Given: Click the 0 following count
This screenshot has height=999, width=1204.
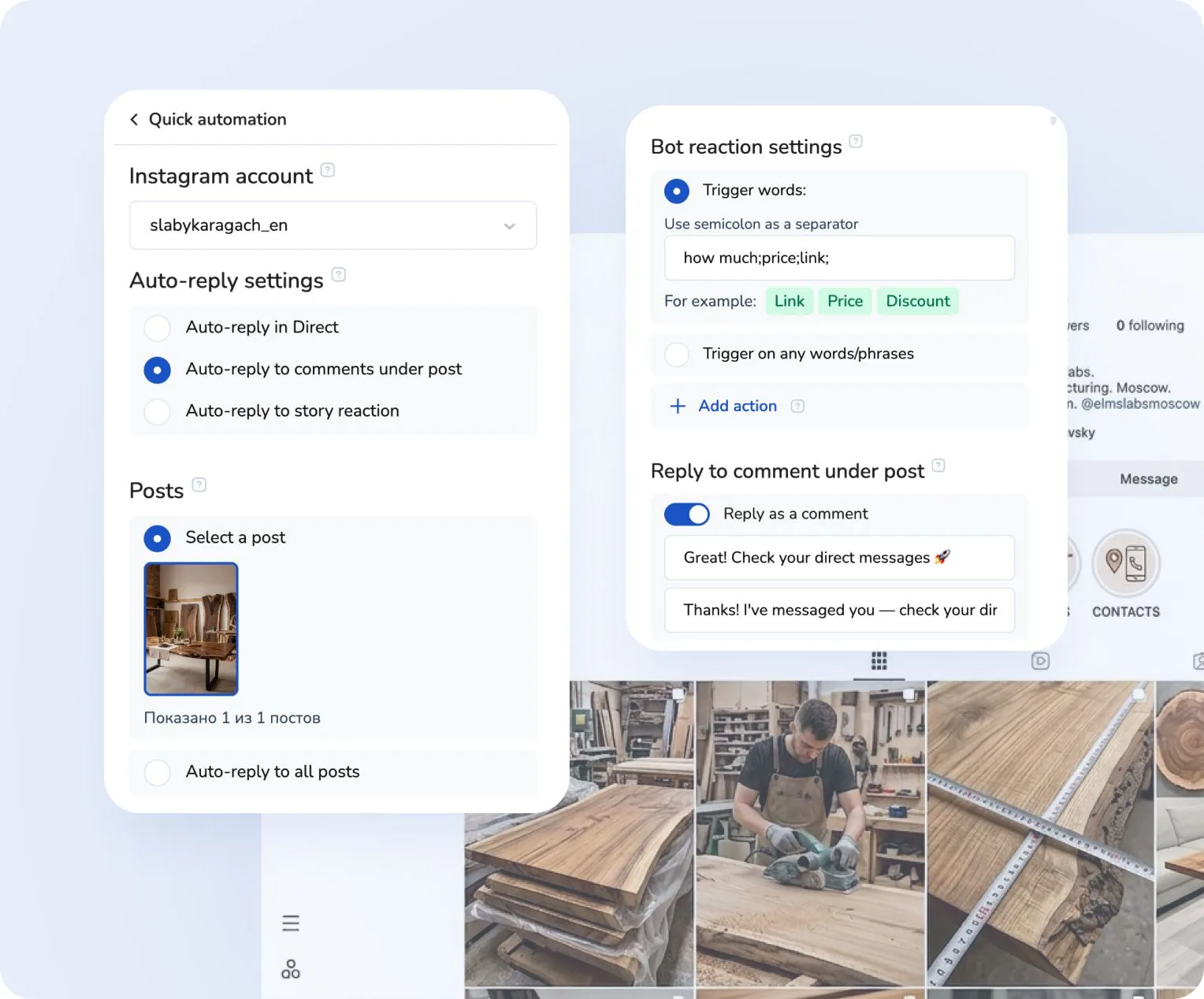Looking at the screenshot, I should [x=1150, y=325].
